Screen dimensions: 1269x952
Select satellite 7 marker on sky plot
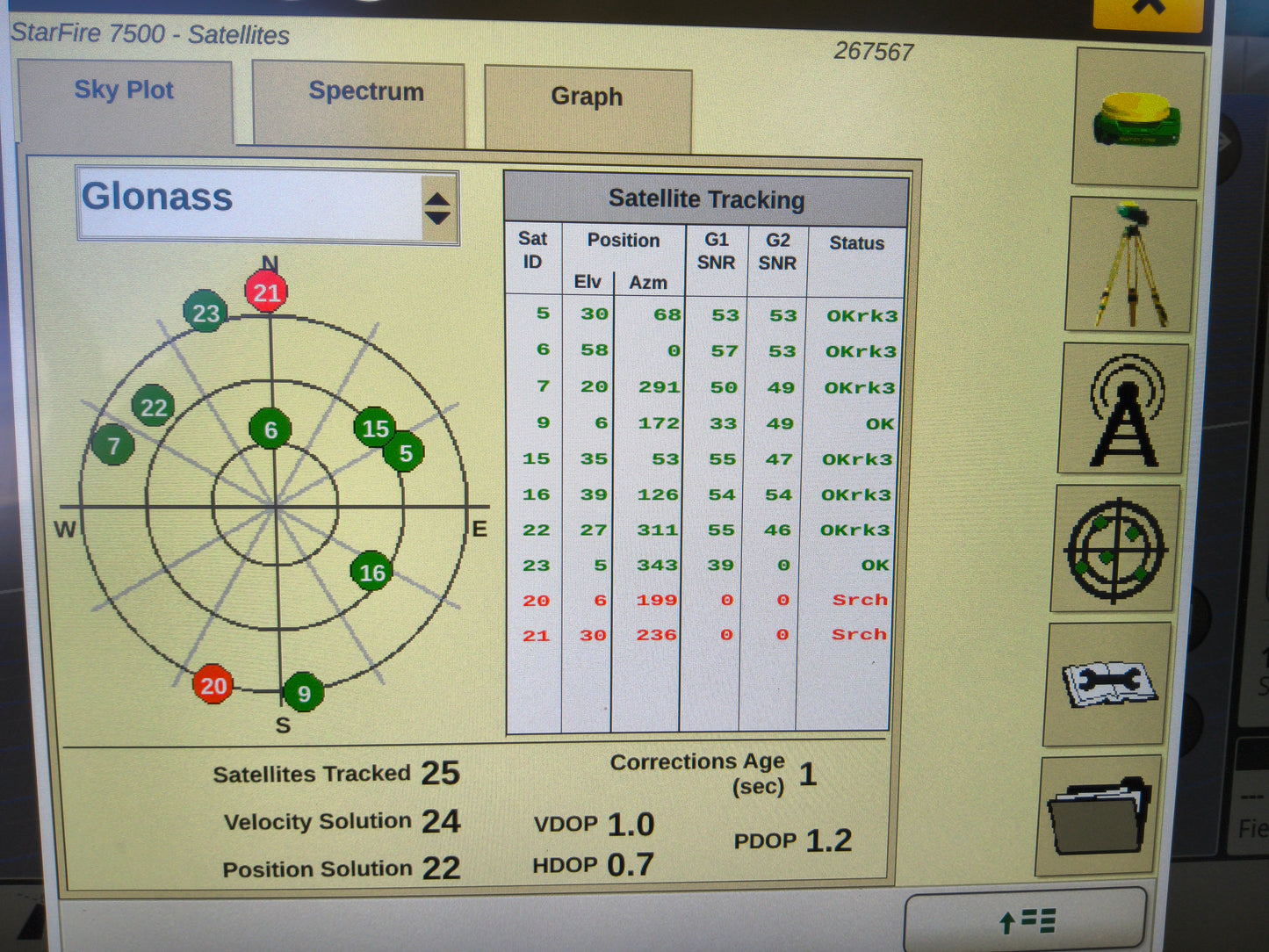pyautogui.click(x=113, y=445)
